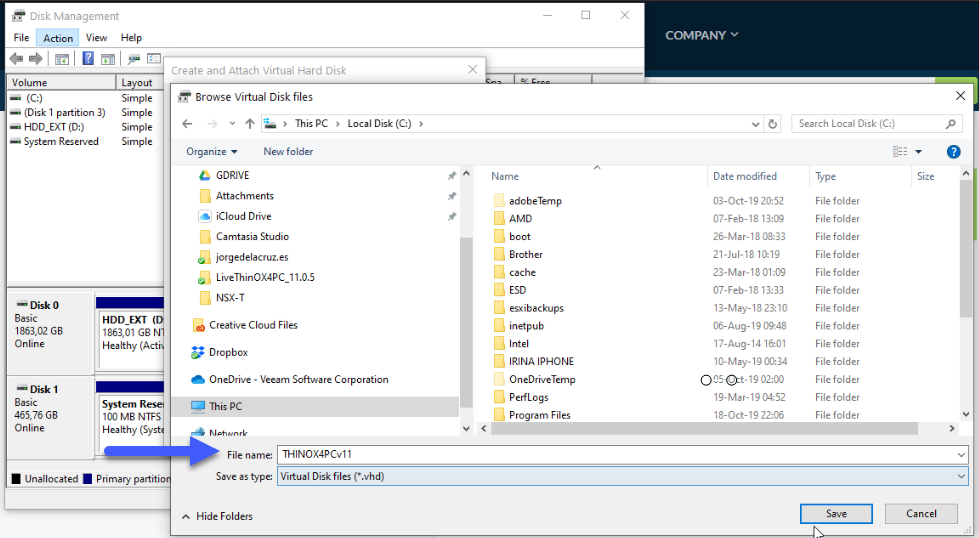Select LiveThinOX4PC_11.0.5 folder
The height and width of the screenshot is (538, 979).
tap(265, 277)
